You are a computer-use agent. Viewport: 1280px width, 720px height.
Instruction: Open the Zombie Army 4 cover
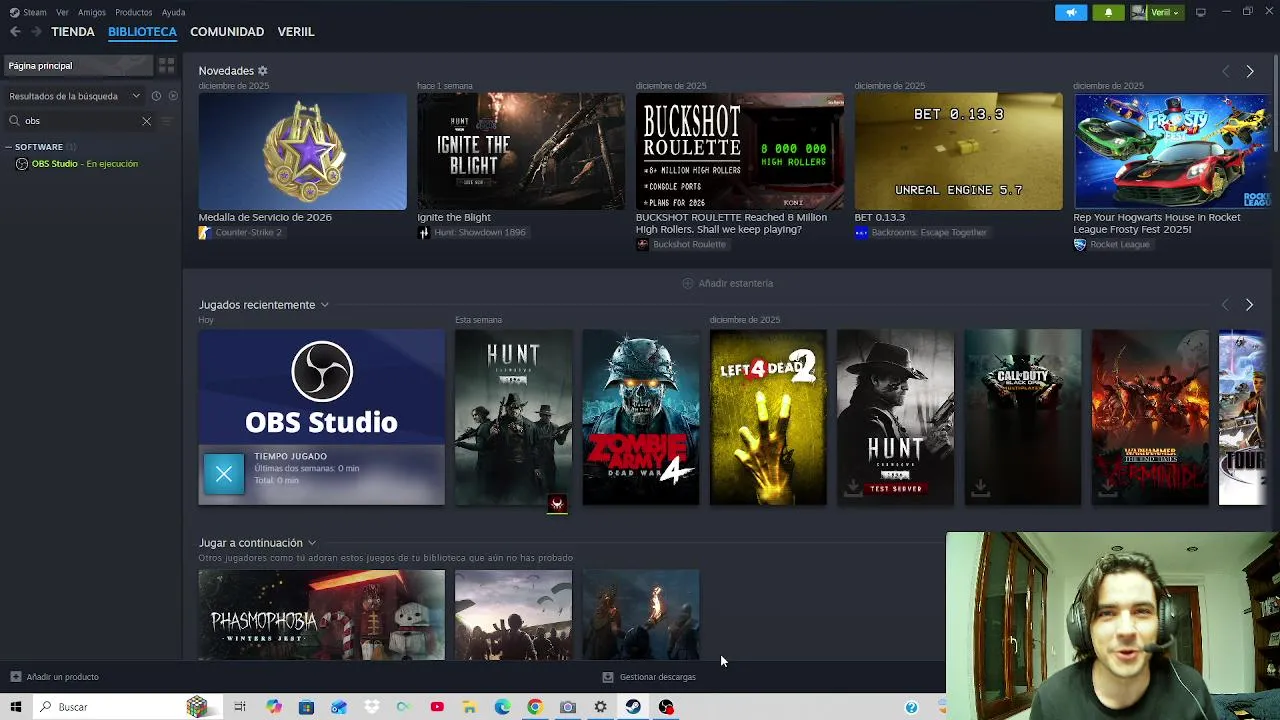click(x=641, y=417)
